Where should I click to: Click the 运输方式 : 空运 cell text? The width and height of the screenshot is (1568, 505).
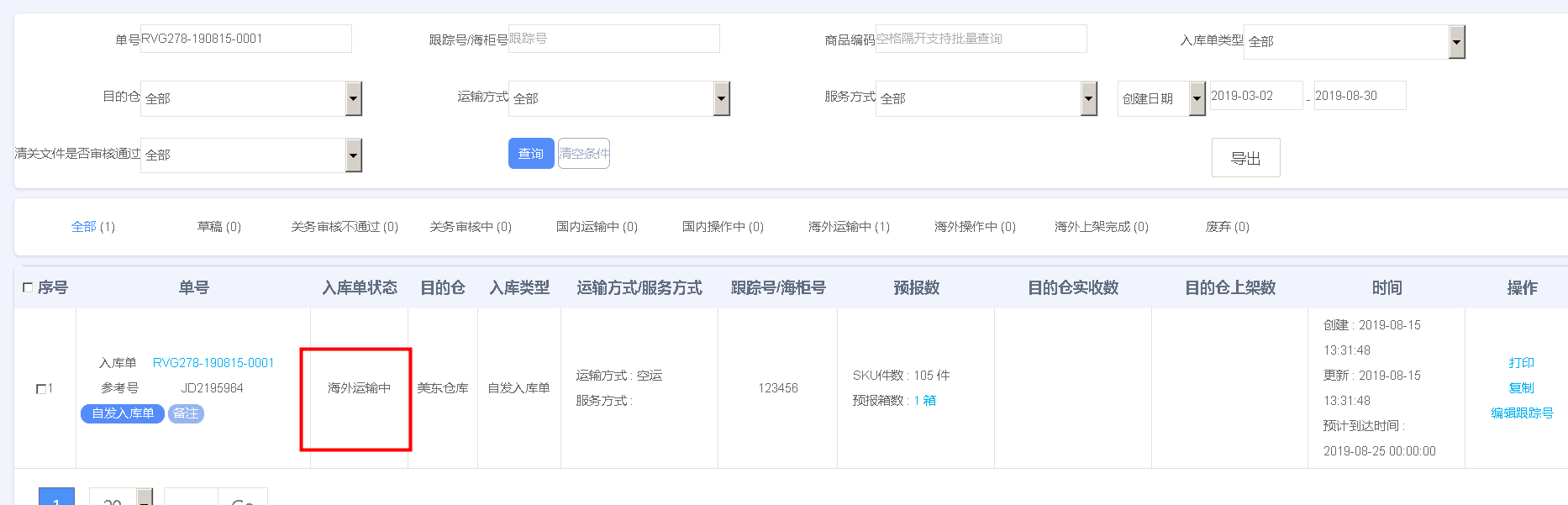click(619, 376)
